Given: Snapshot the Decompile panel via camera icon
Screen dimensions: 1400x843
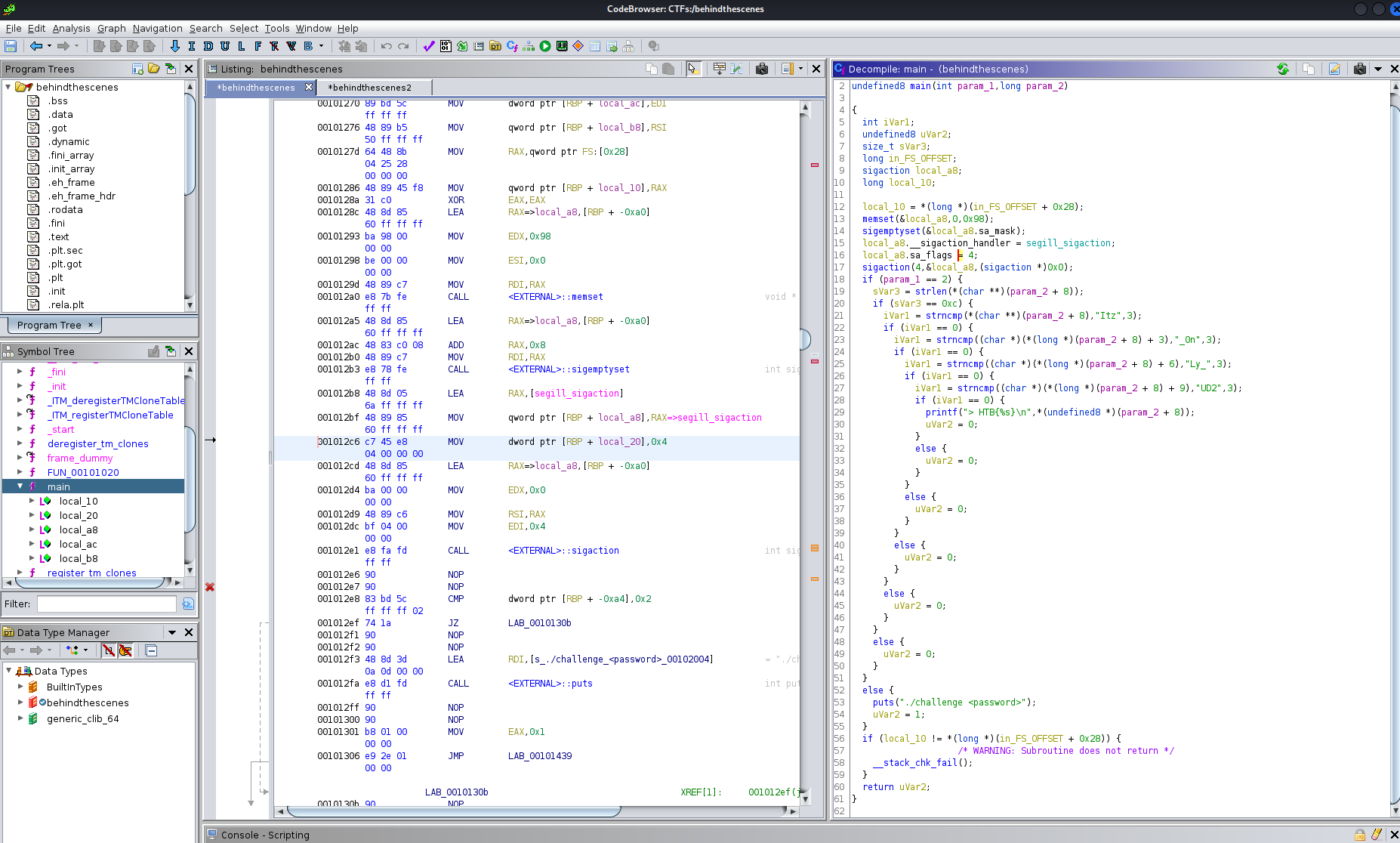Looking at the screenshot, I should pyautogui.click(x=1360, y=69).
